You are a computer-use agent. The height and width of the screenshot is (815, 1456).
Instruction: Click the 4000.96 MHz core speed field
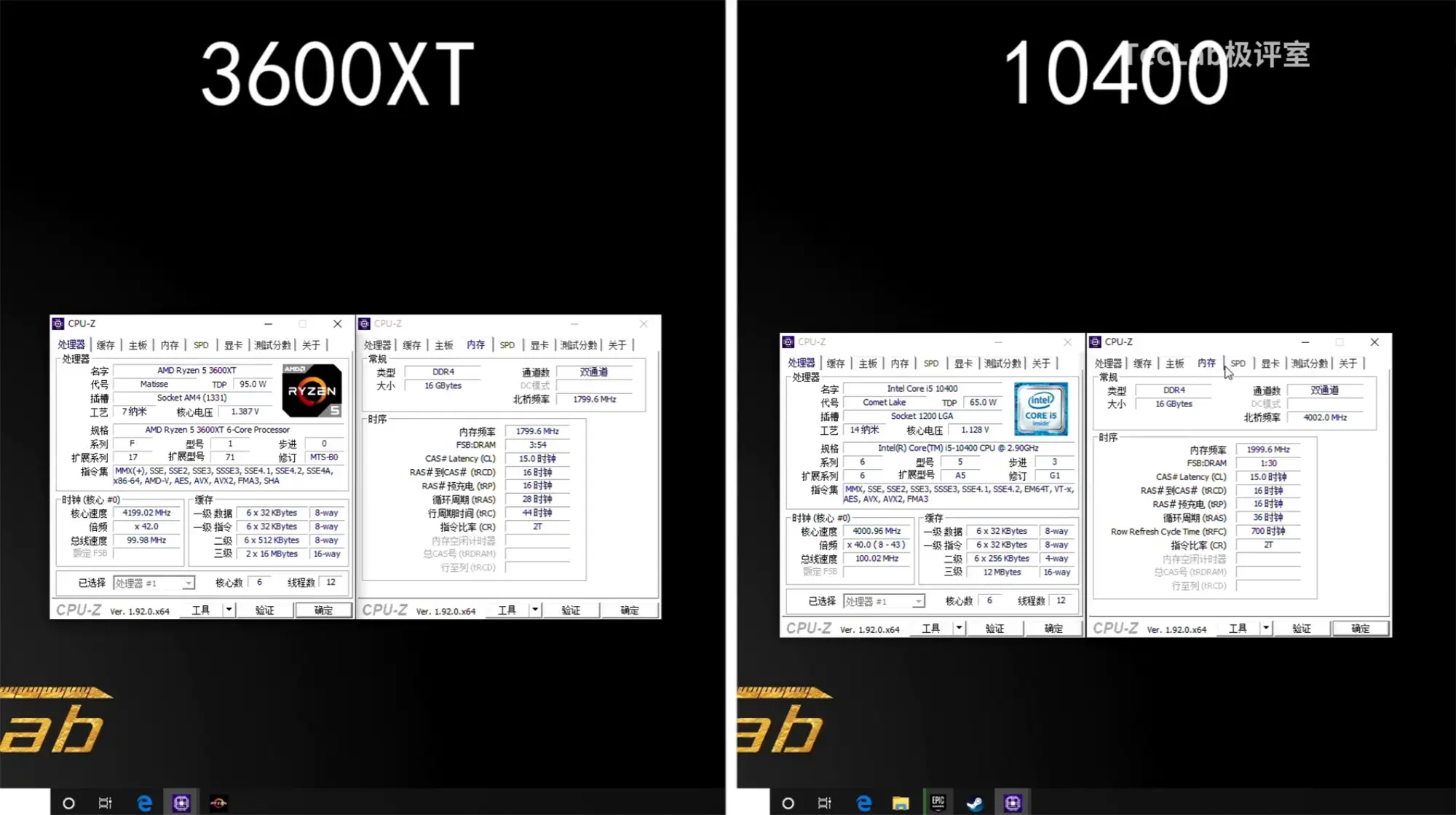click(877, 531)
